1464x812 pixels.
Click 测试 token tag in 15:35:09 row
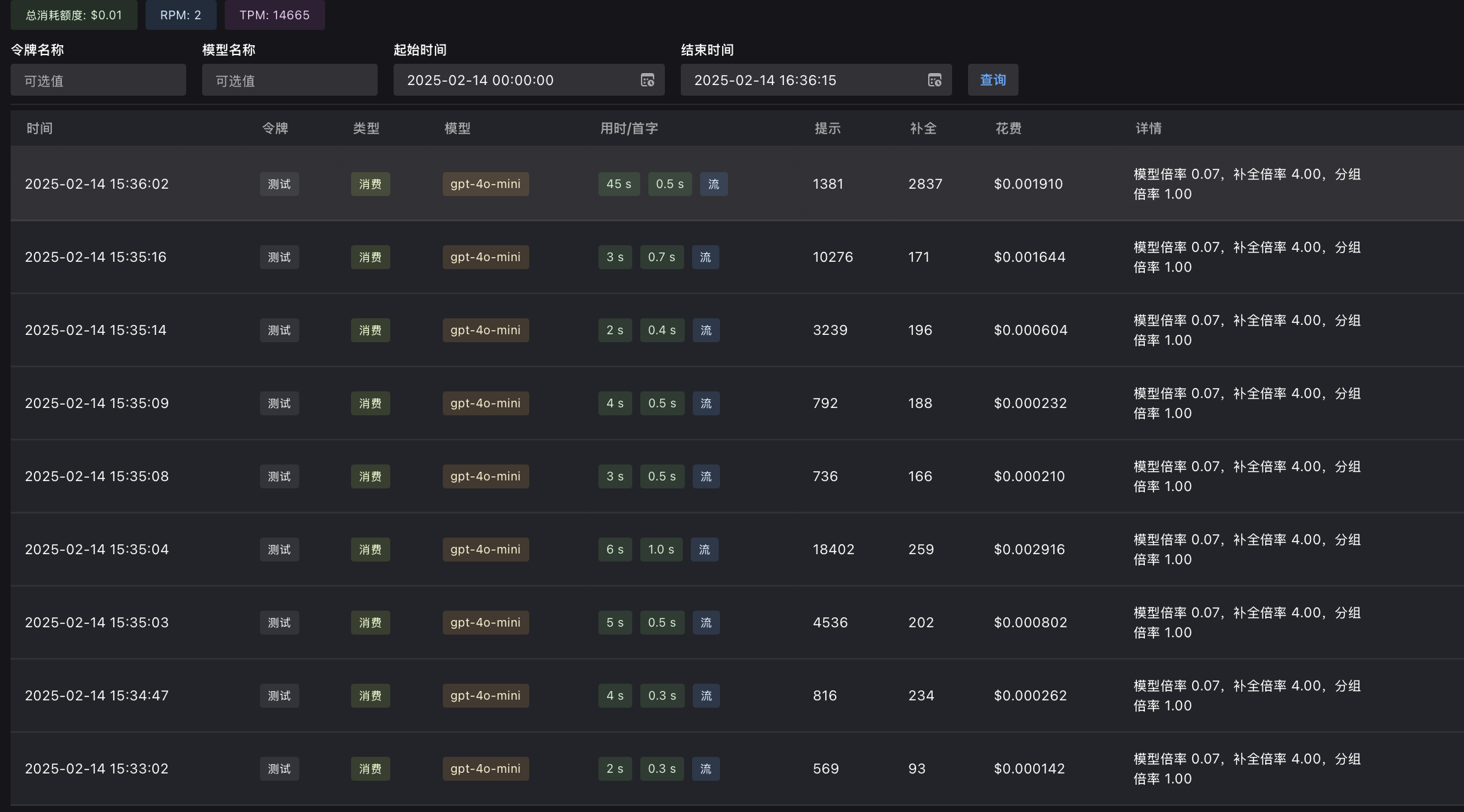click(x=279, y=403)
